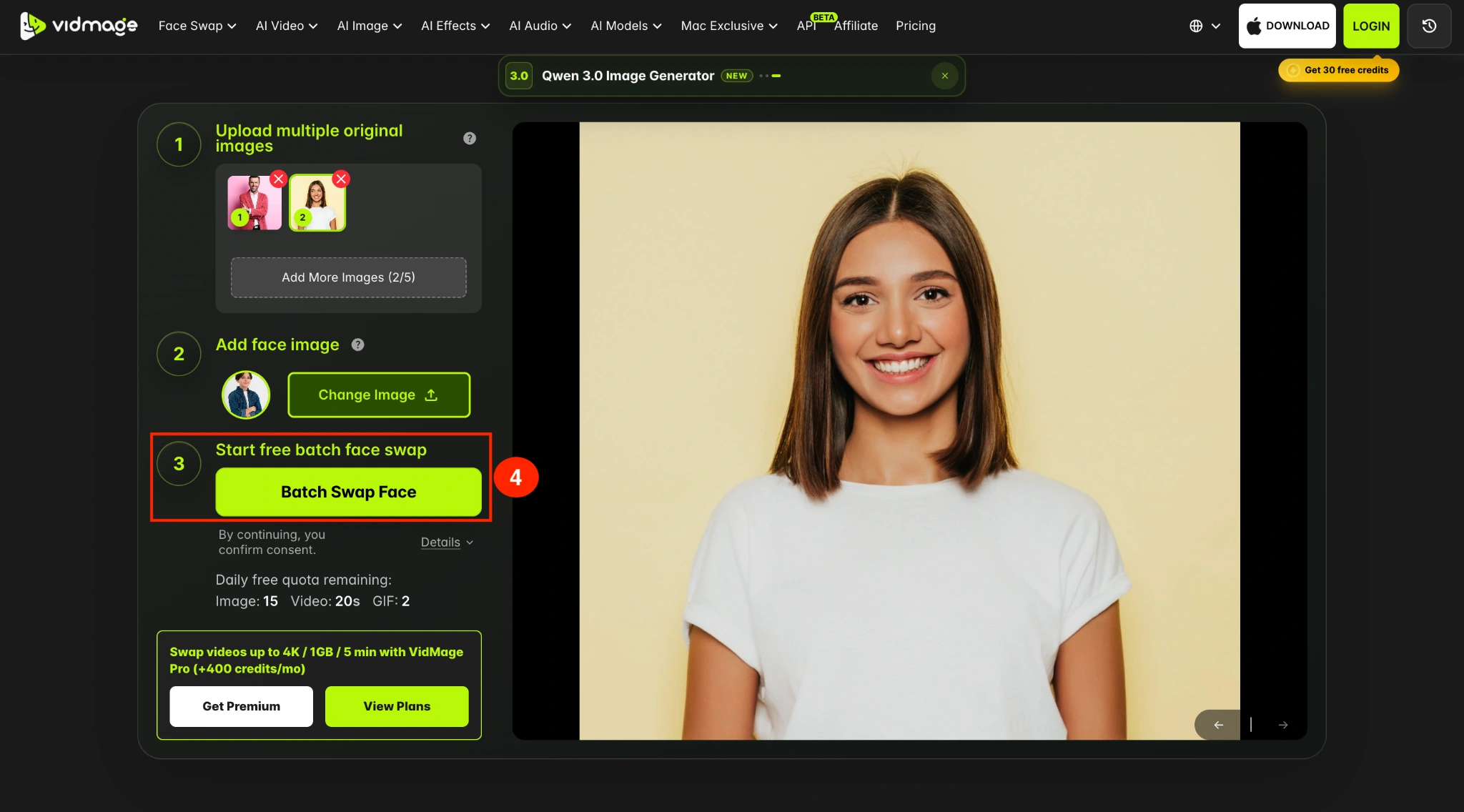Open help for Upload multiple original images
The height and width of the screenshot is (812, 1464).
pos(470,138)
